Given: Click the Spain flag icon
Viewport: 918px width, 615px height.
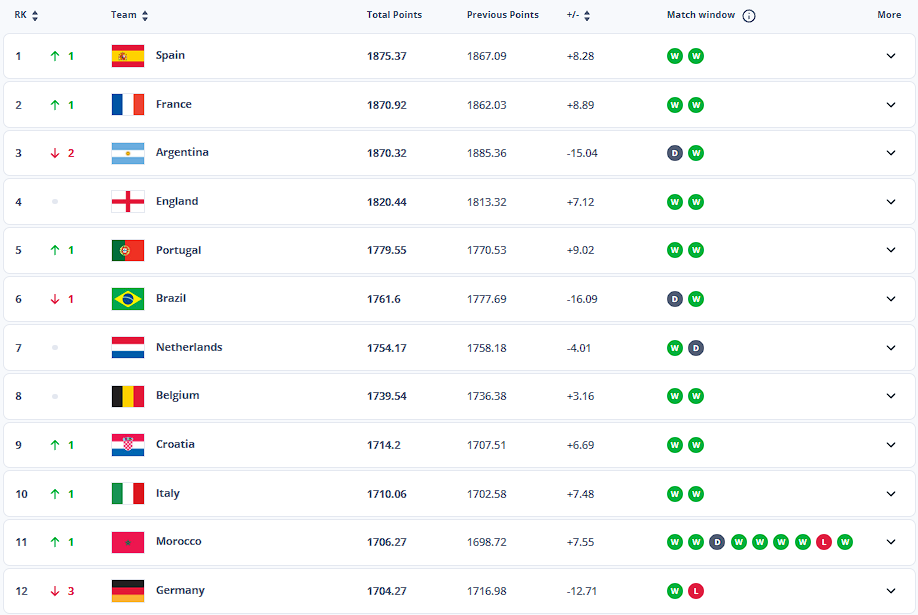Looking at the screenshot, I should [x=128, y=56].
